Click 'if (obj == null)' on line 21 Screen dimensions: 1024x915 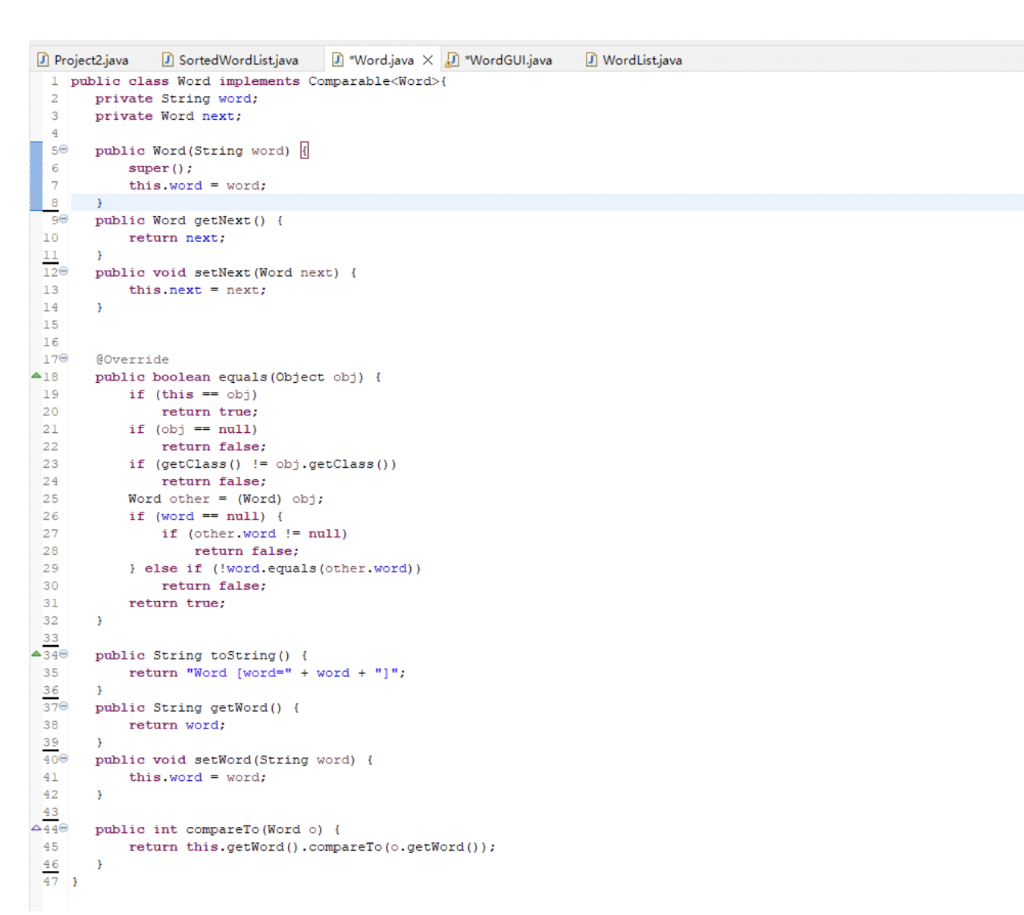pyautogui.click(x=193, y=429)
